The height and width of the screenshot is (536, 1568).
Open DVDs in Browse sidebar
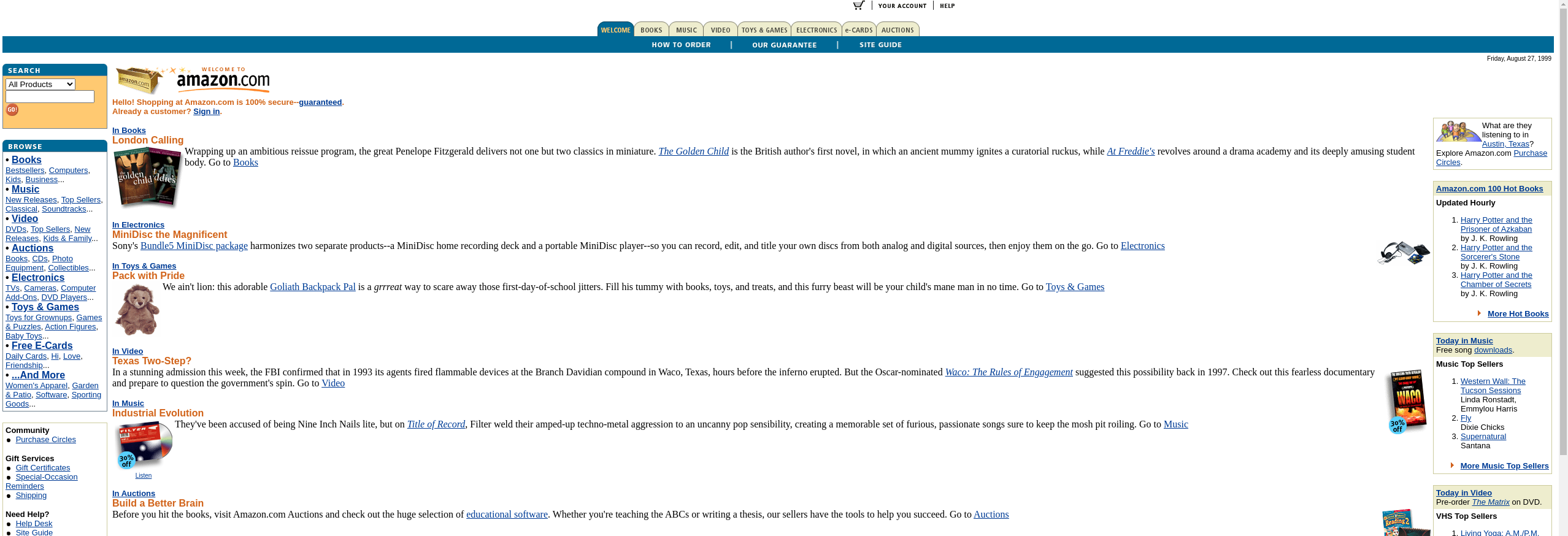pos(16,229)
